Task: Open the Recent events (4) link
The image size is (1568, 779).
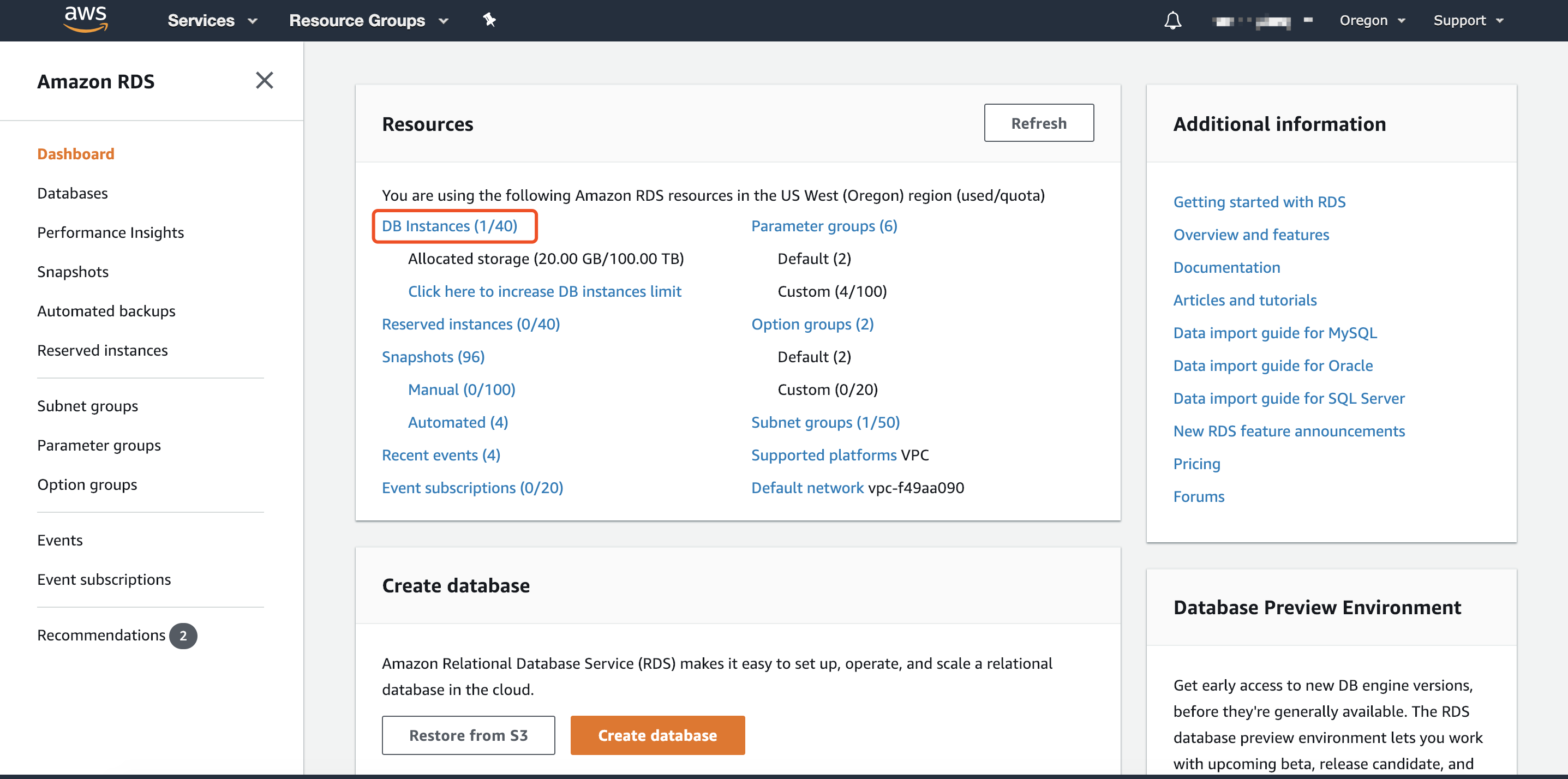Action: [441, 454]
